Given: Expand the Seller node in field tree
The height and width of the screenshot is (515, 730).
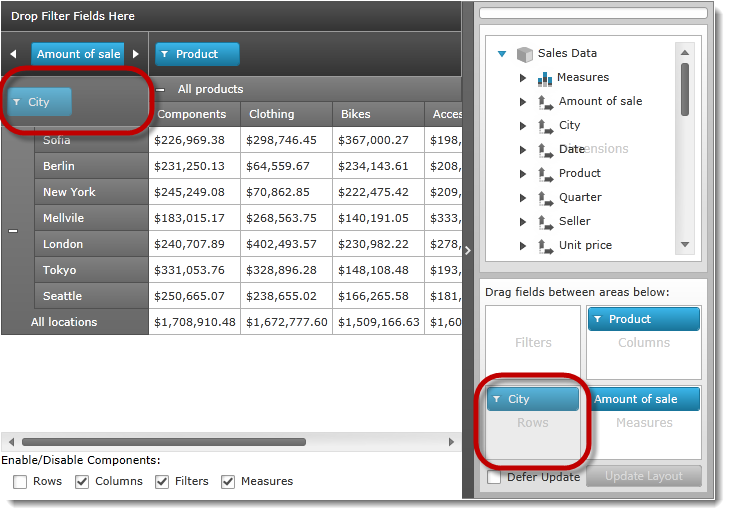Looking at the screenshot, I should coord(522,221).
